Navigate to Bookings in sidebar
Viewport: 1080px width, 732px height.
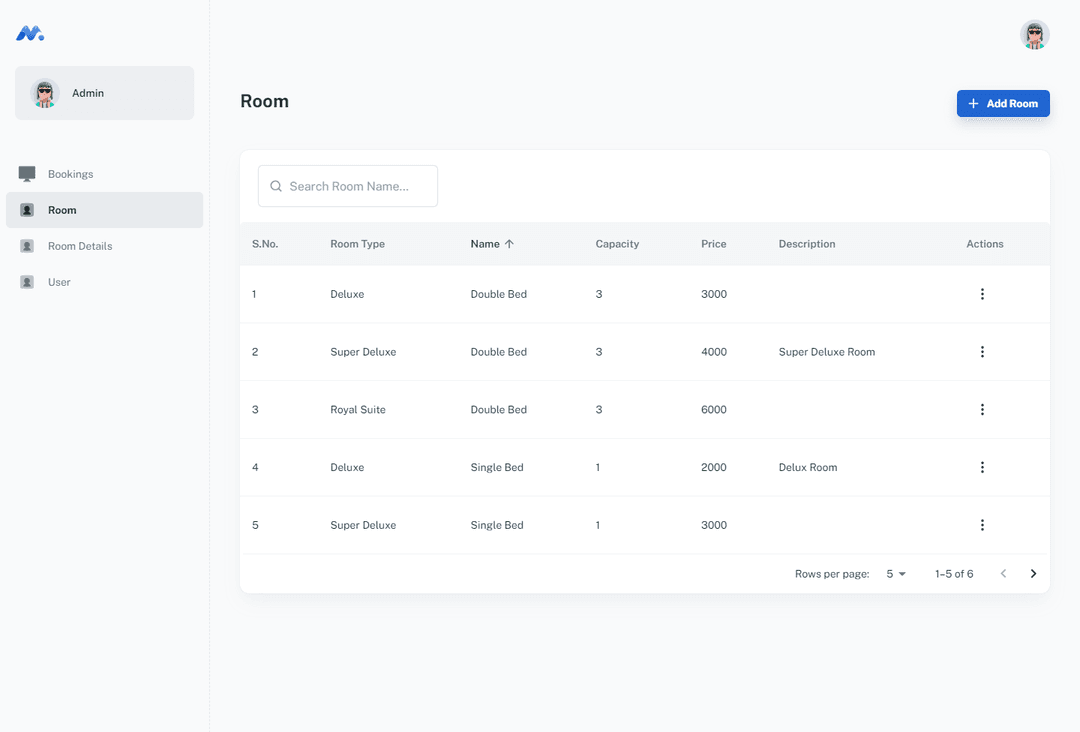[70, 174]
